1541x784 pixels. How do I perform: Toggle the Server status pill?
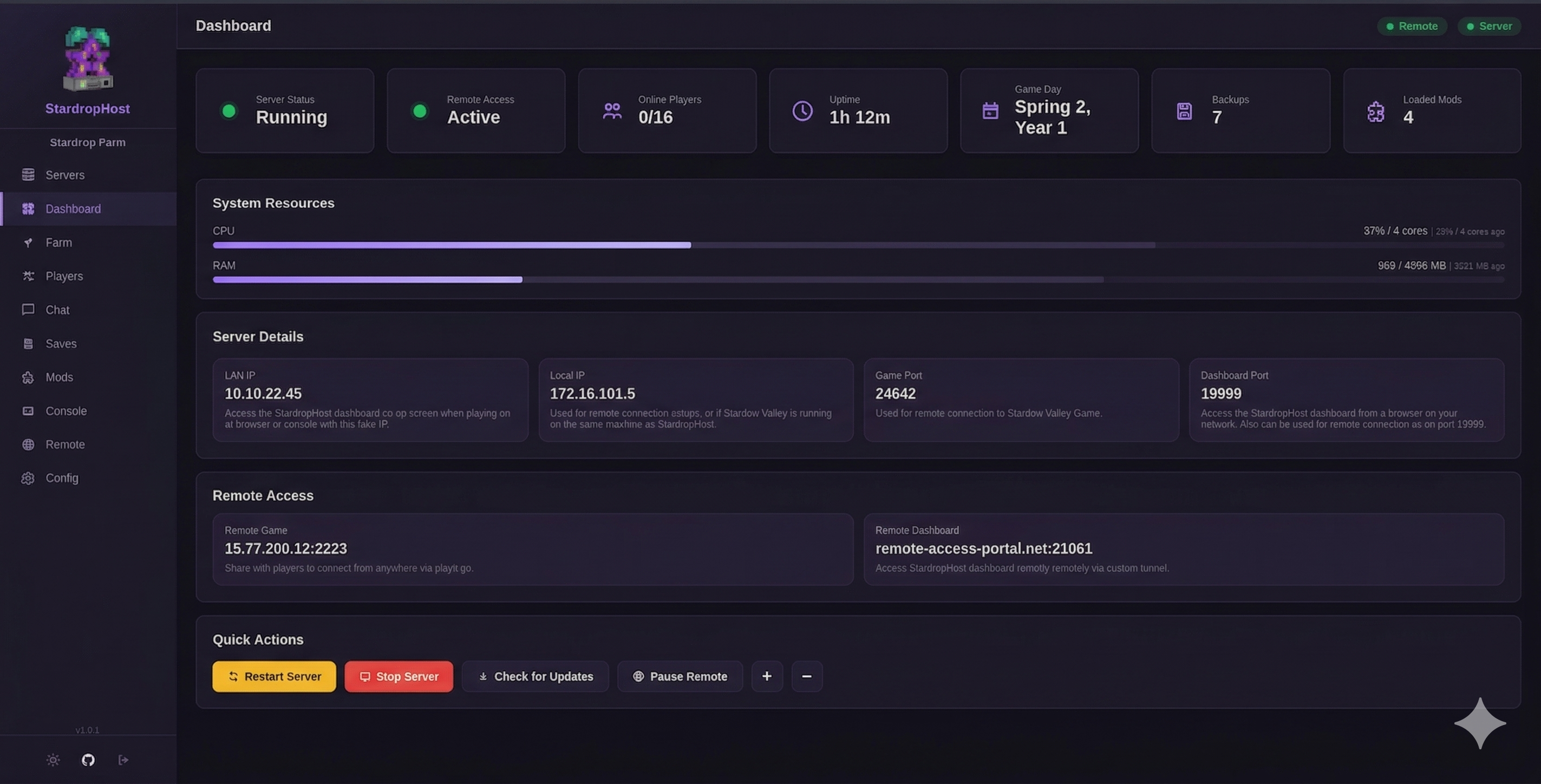point(1488,27)
